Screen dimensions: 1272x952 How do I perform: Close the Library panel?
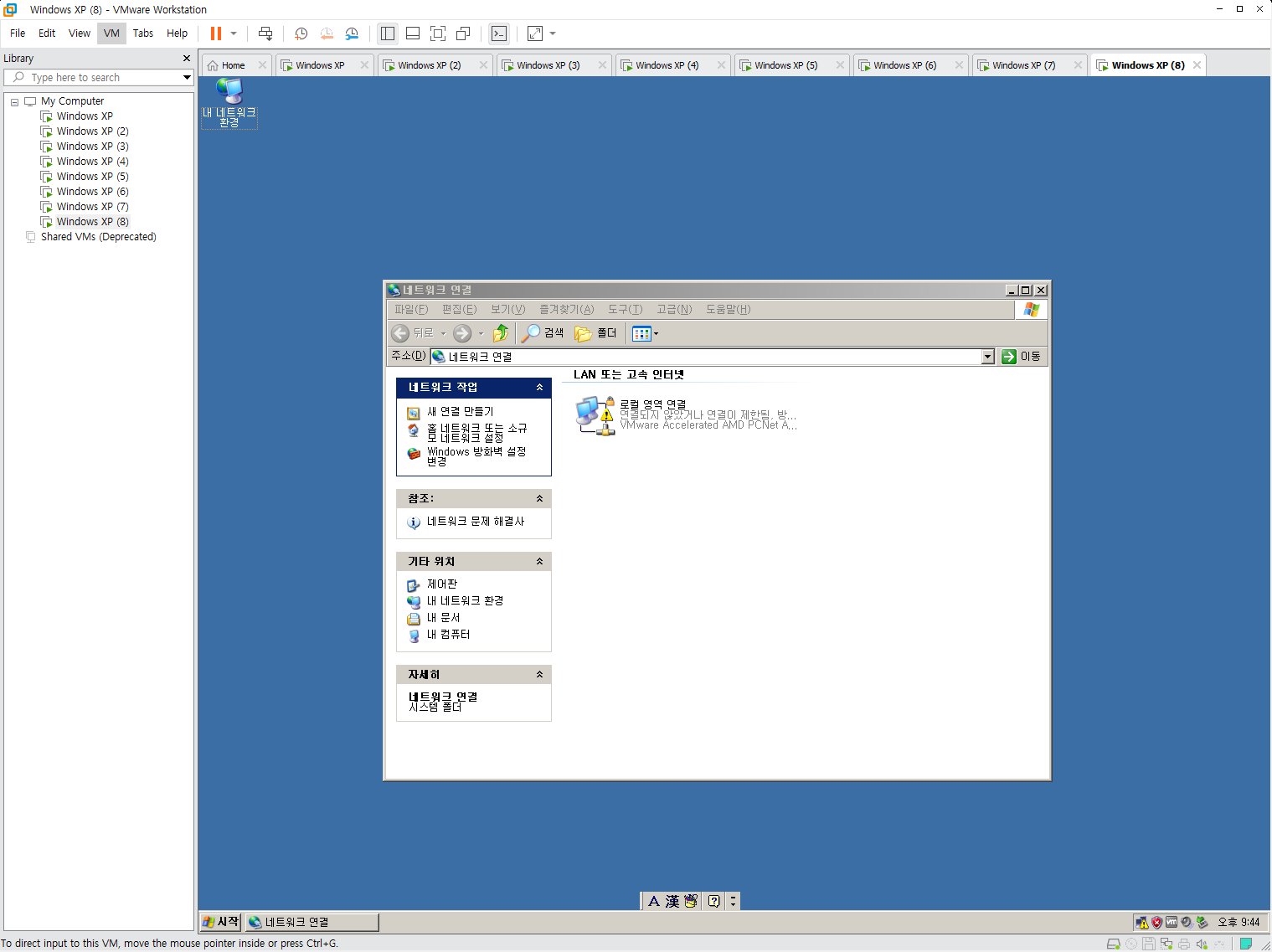187,59
